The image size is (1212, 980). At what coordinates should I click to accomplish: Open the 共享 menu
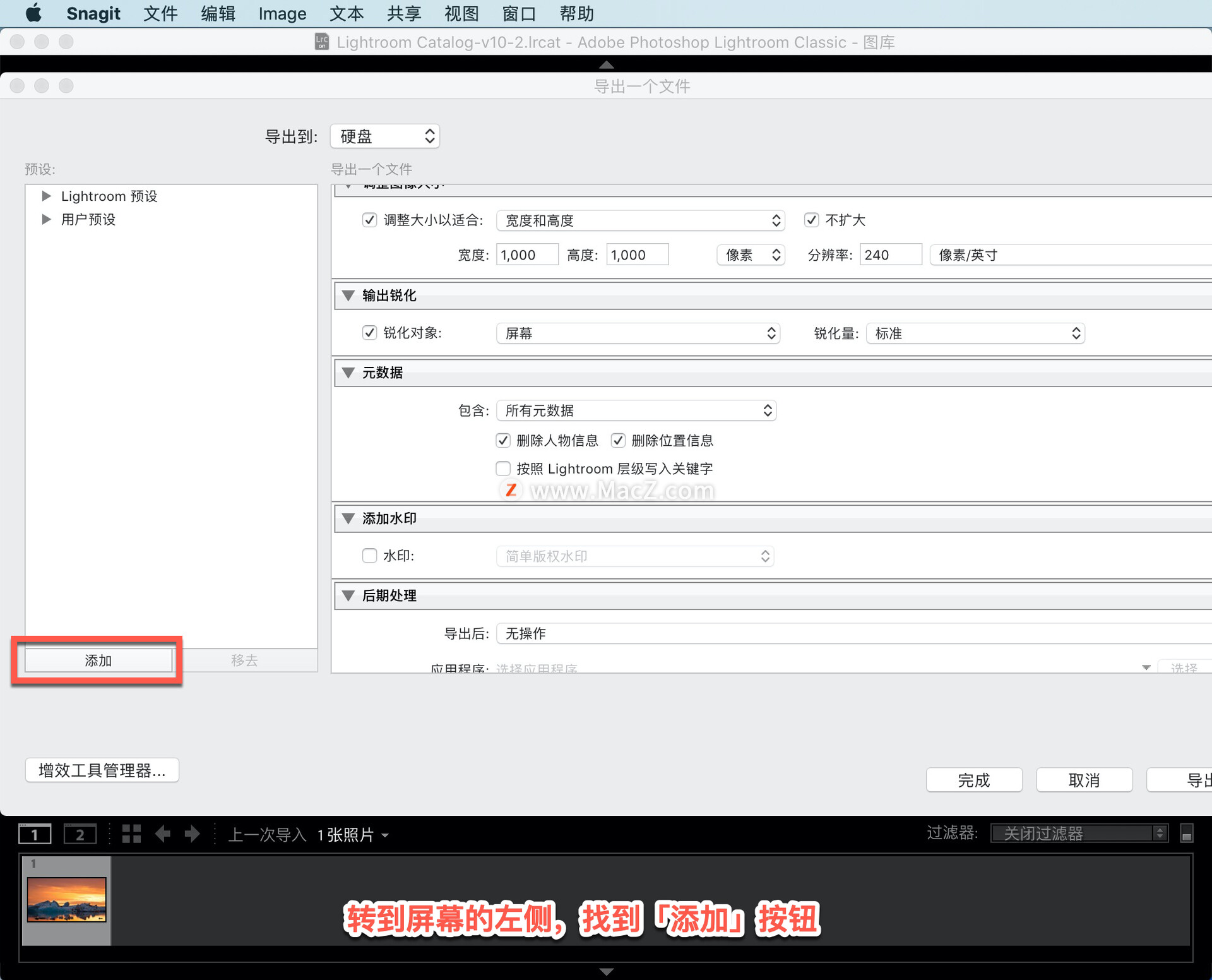coord(404,13)
